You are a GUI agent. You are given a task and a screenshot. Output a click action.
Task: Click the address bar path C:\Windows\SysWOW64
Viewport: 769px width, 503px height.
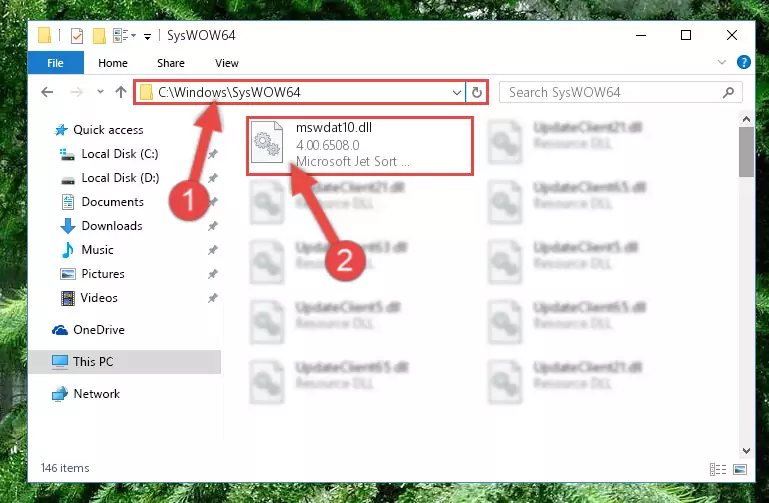pyautogui.click(x=229, y=92)
